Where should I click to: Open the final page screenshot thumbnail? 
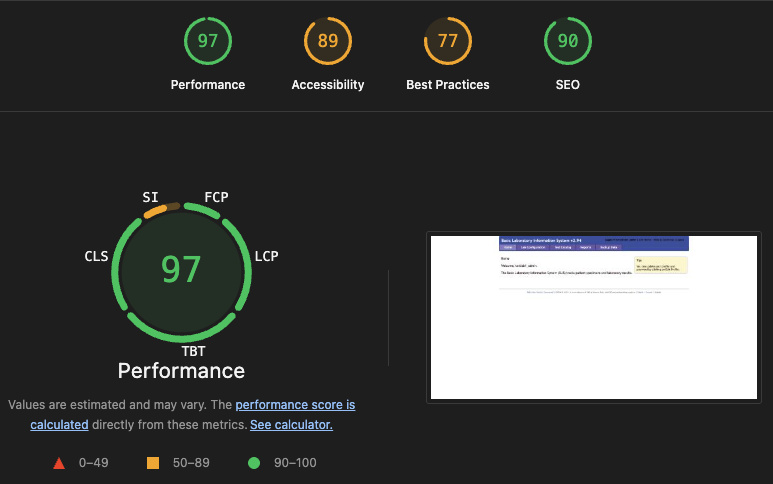tap(594, 317)
